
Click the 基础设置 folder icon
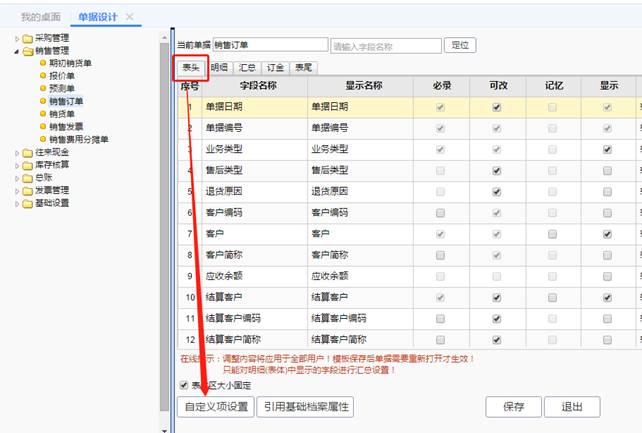click(28, 204)
